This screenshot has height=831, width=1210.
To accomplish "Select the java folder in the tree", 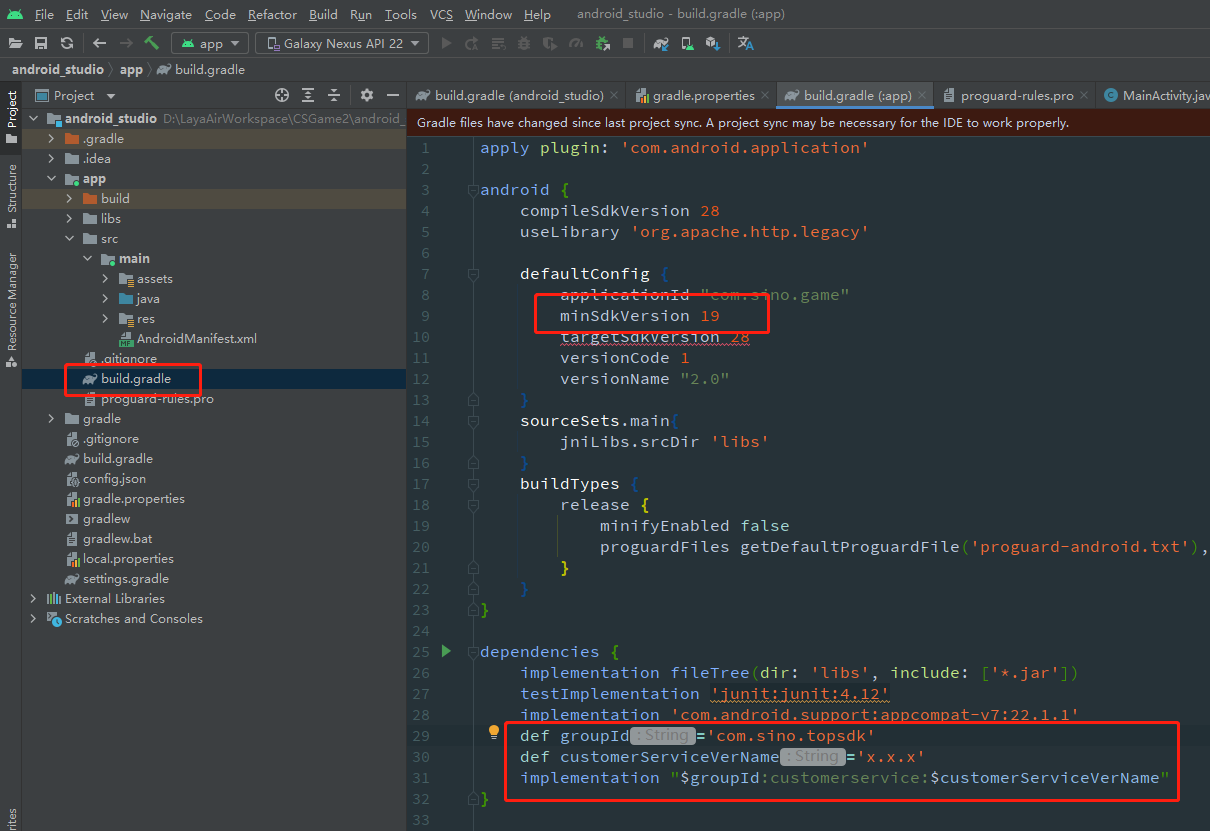I will [x=148, y=298].
